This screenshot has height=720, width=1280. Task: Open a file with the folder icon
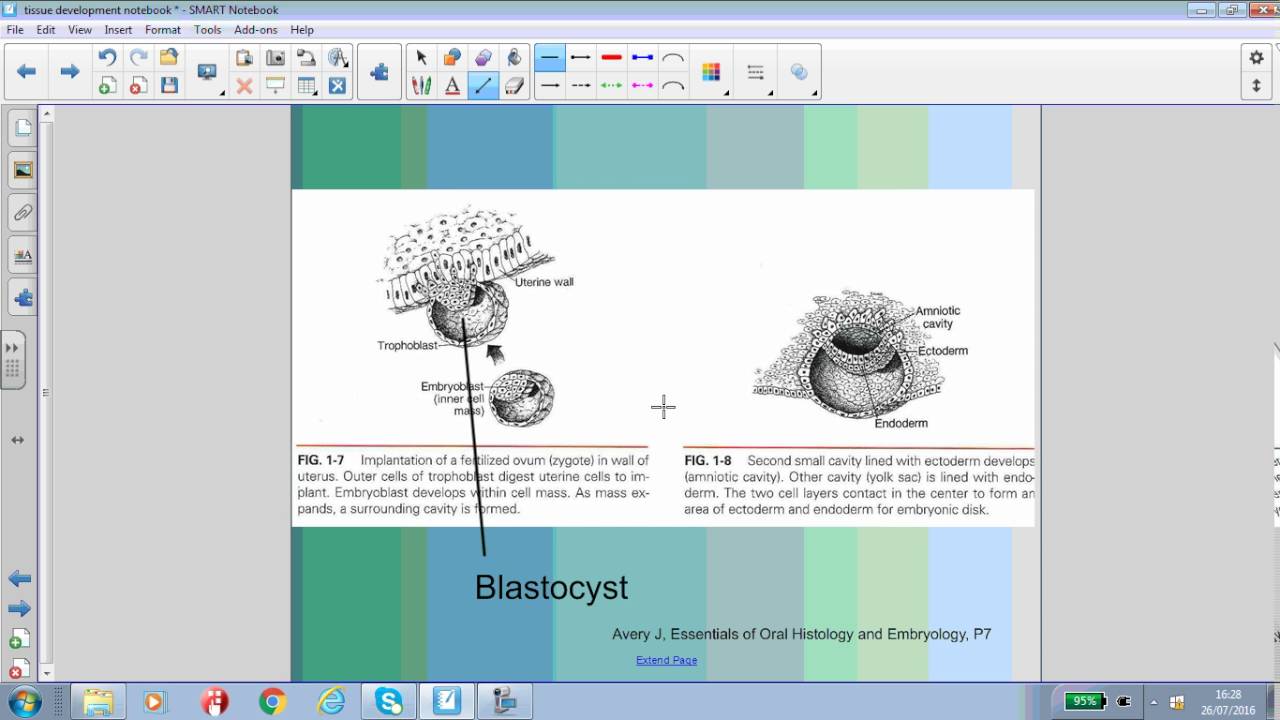point(169,58)
